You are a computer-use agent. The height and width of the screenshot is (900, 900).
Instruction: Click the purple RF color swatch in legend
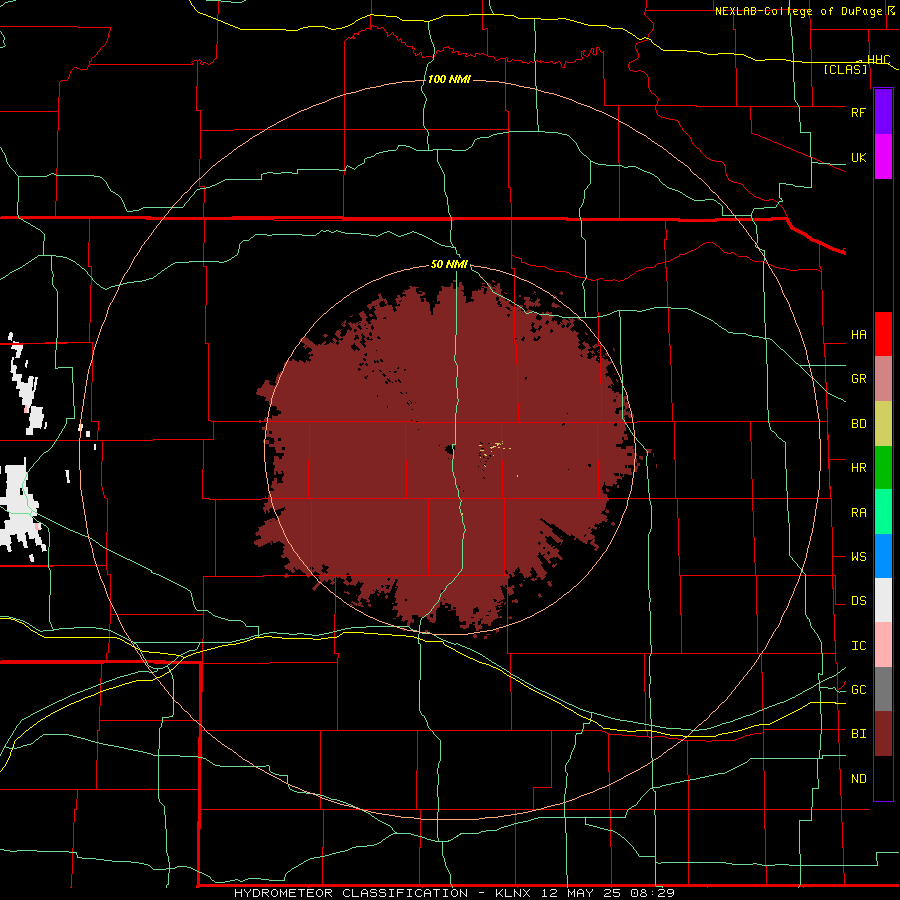point(883,112)
